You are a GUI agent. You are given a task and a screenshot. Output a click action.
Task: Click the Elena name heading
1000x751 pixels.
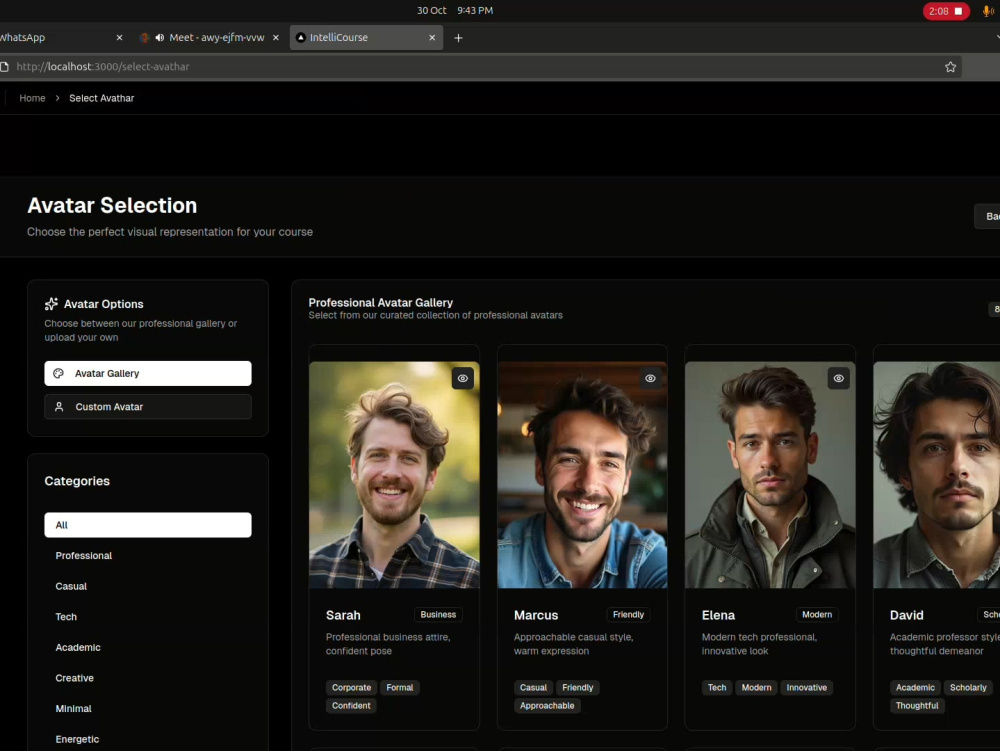(718, 615)
